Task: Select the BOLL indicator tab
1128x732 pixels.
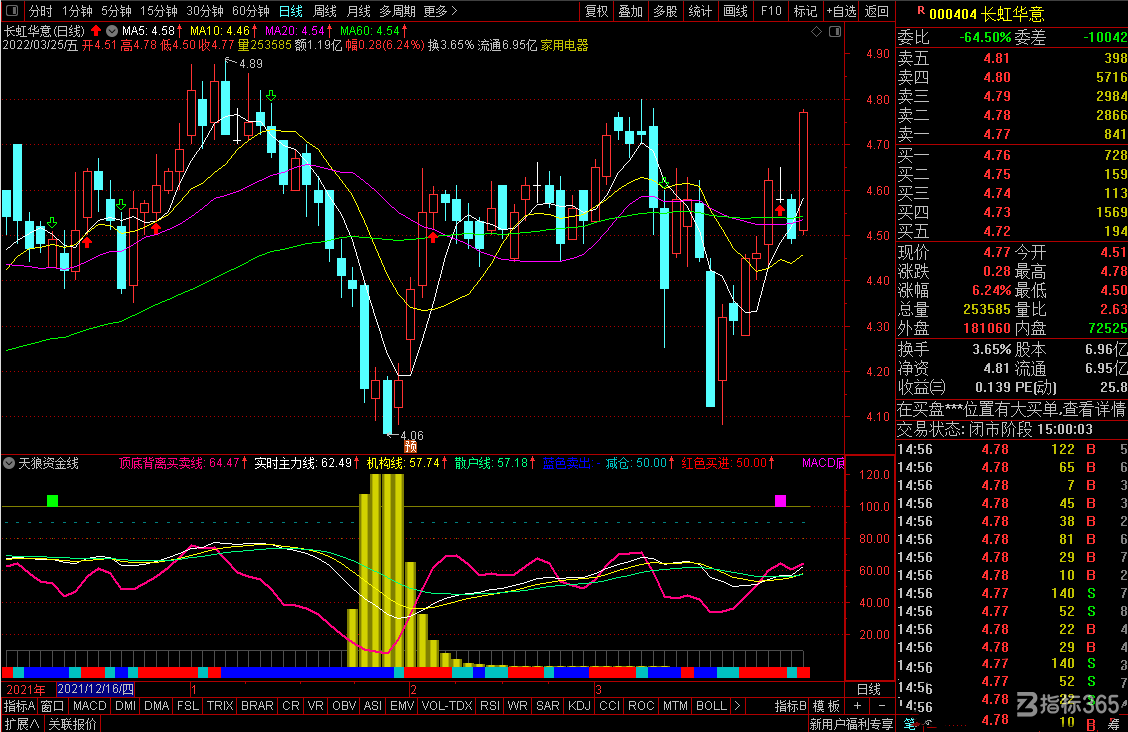Action: point(711,706)
